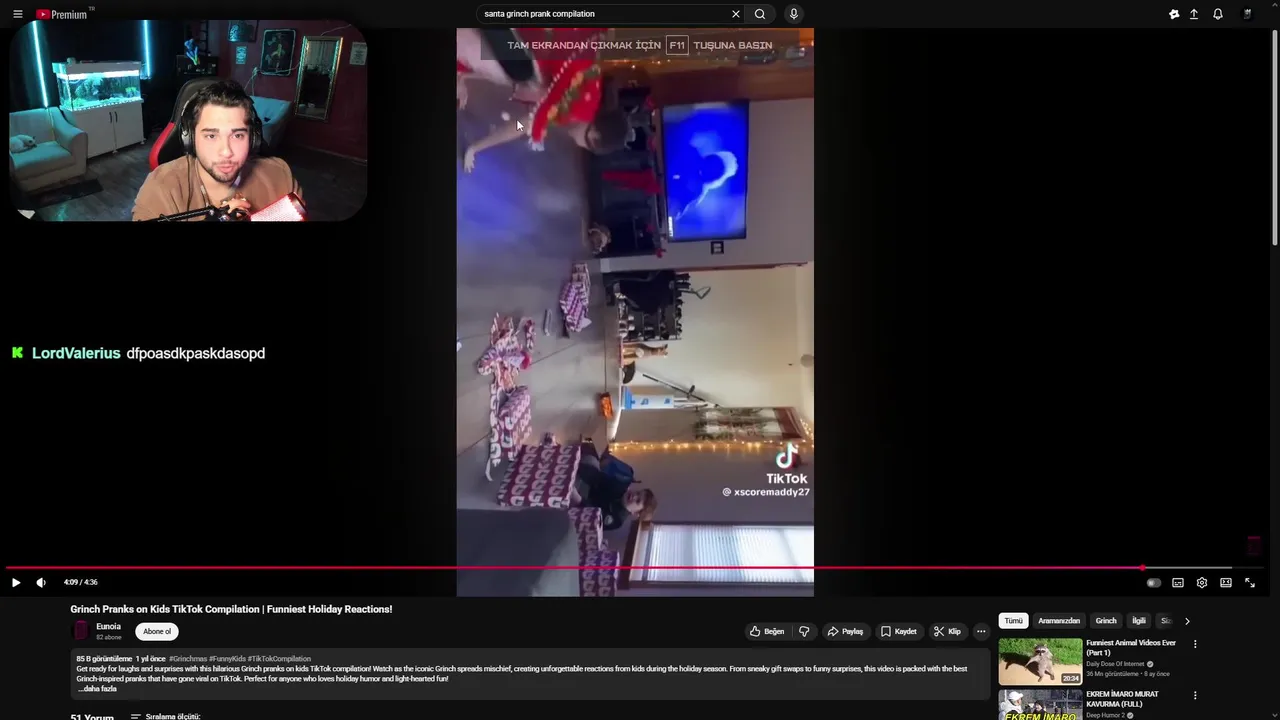Open the account avatar menu
Image resolution: width=1280 pixels, height=720 pixels.
(1248, 14)
